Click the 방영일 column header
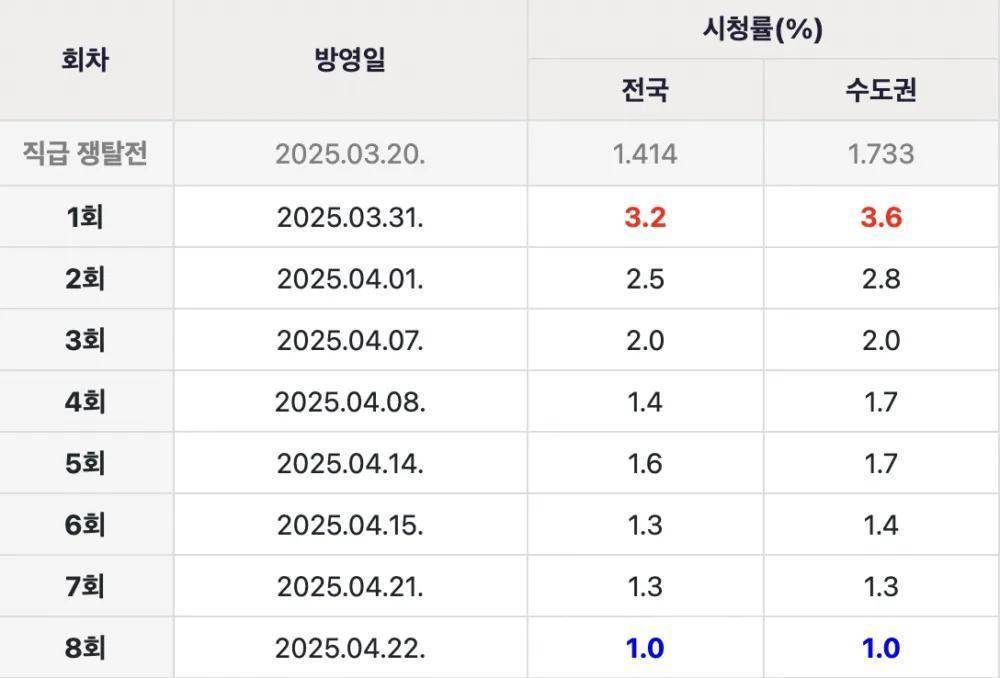Viewport: 1000px width, 678px height. pos(350,60)
